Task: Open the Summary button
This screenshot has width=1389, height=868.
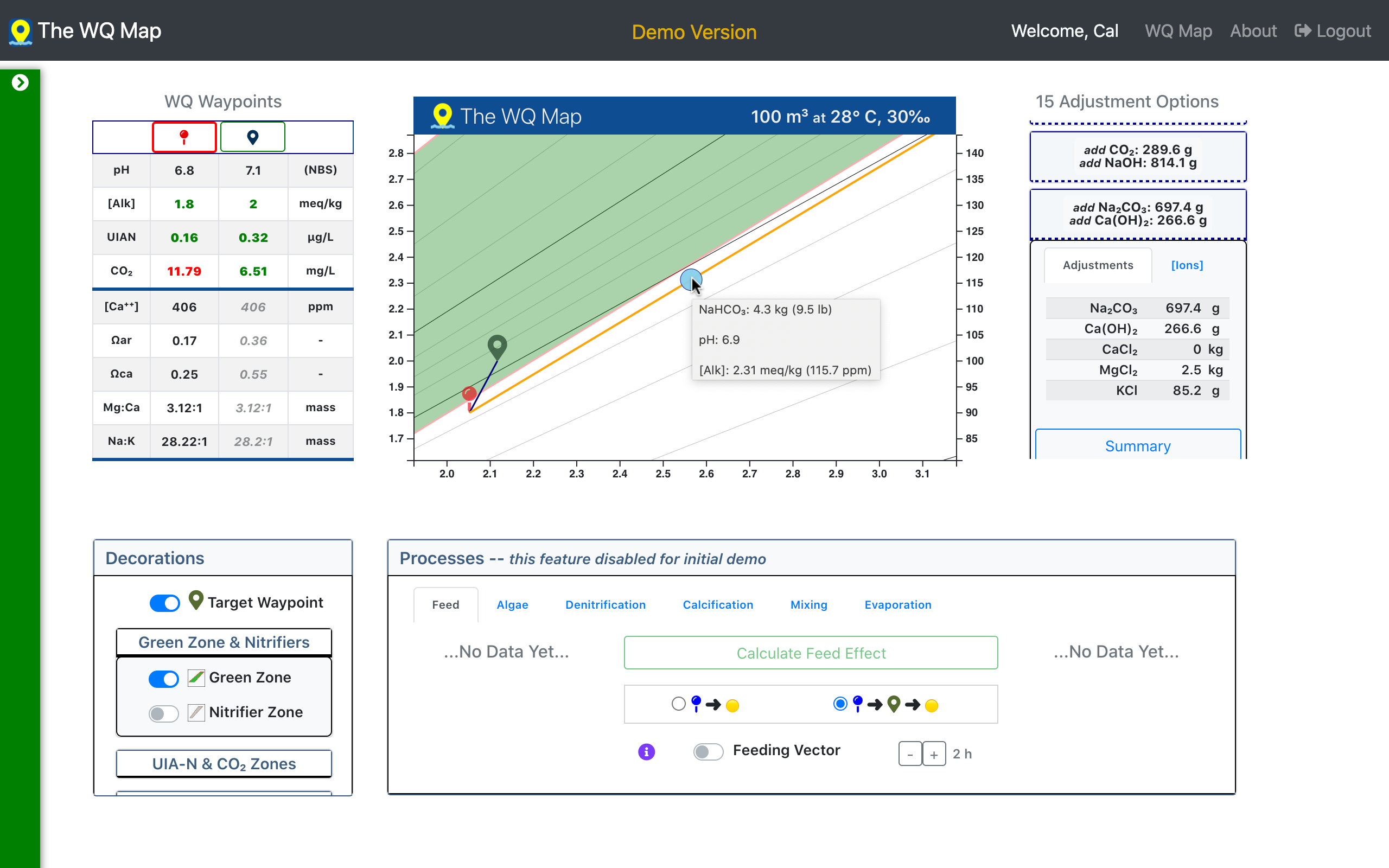Action: point(1137,446)
